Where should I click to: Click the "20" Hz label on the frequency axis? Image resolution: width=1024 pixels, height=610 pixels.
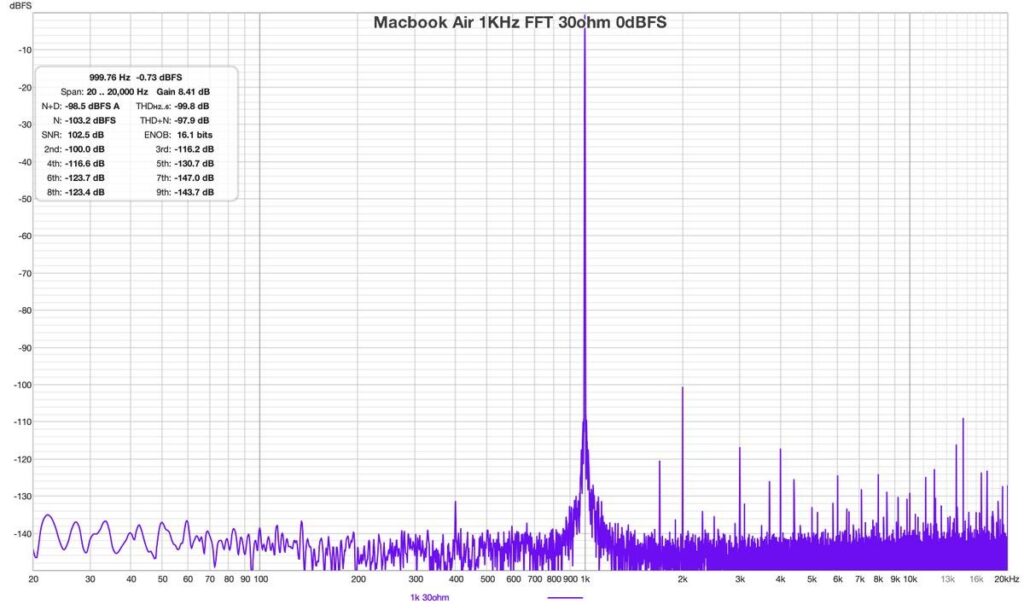coord(33,579)
